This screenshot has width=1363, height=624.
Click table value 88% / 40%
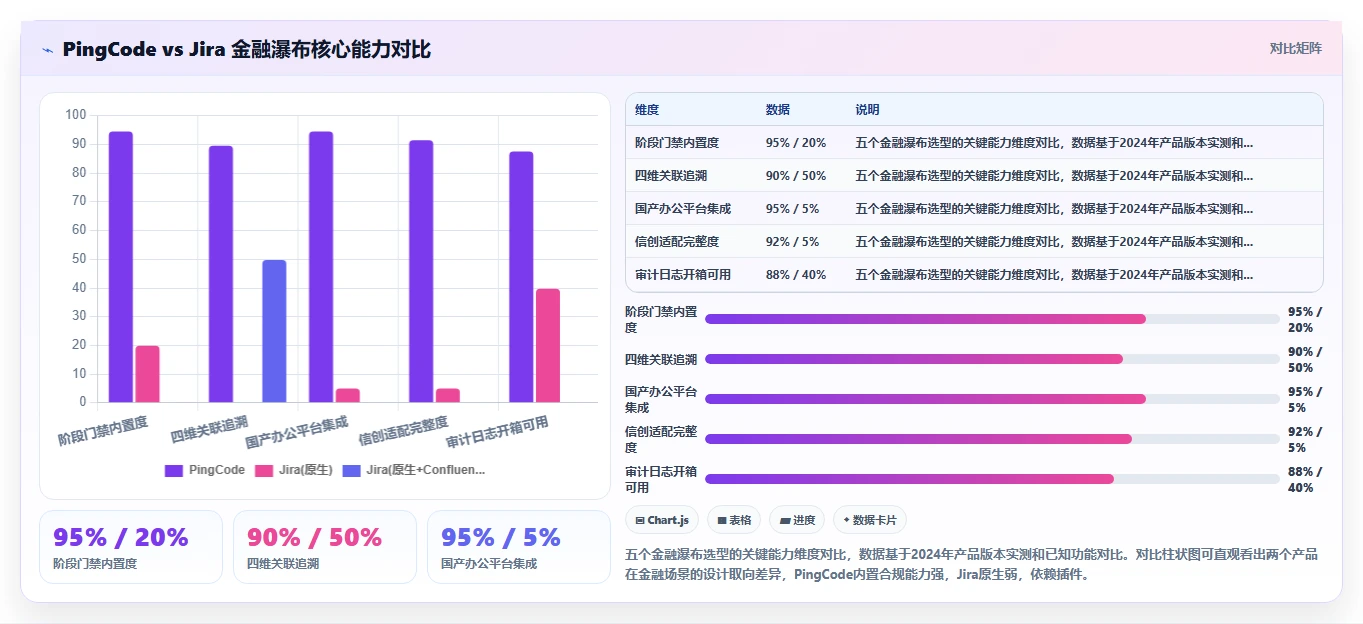[x=796, y=275]
